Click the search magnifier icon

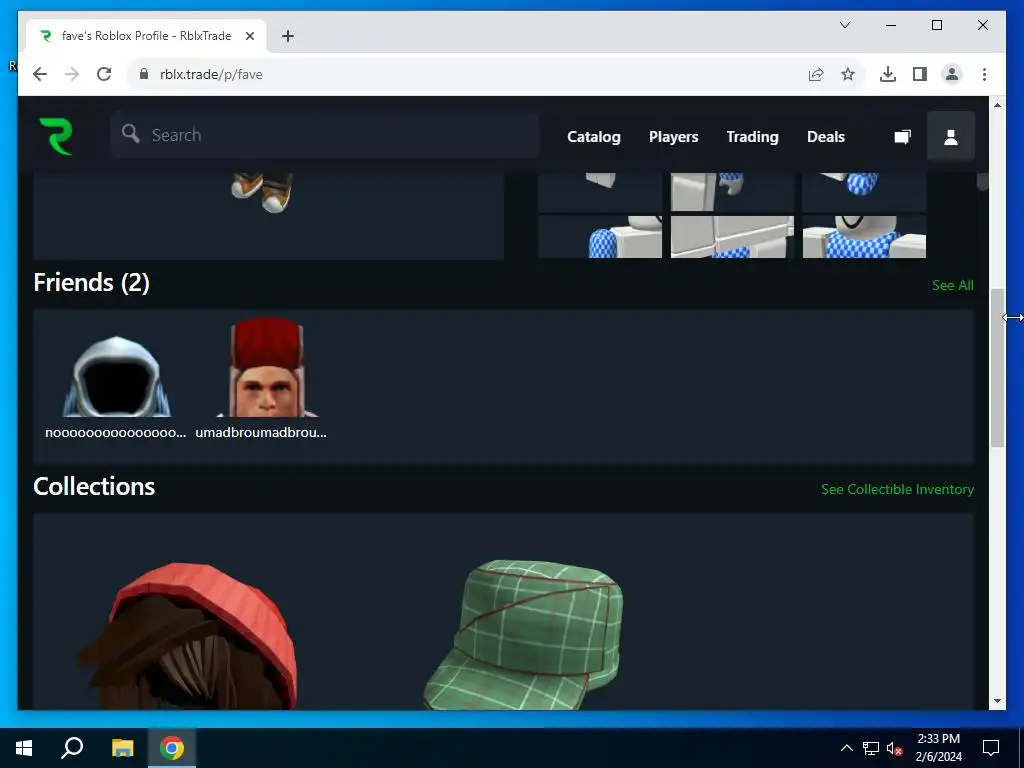coord(131,134)
